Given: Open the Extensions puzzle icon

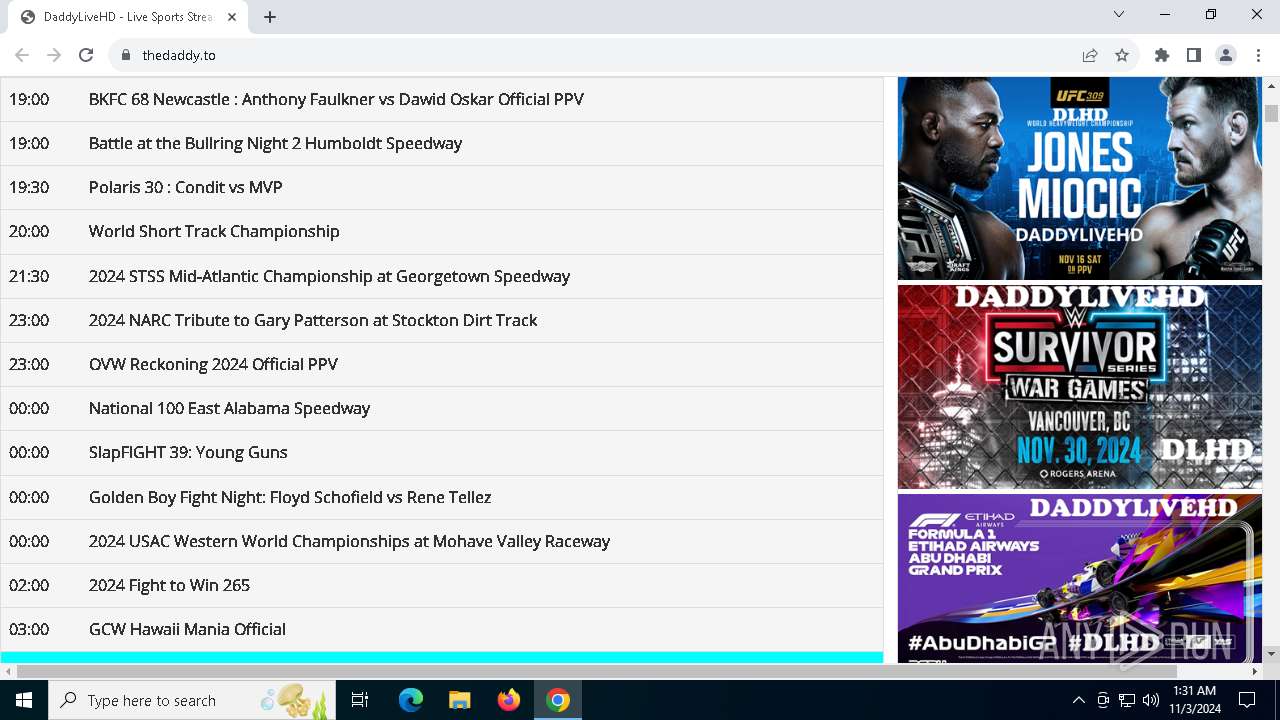Looking at the screenshot, I should tap(1162, 55).
